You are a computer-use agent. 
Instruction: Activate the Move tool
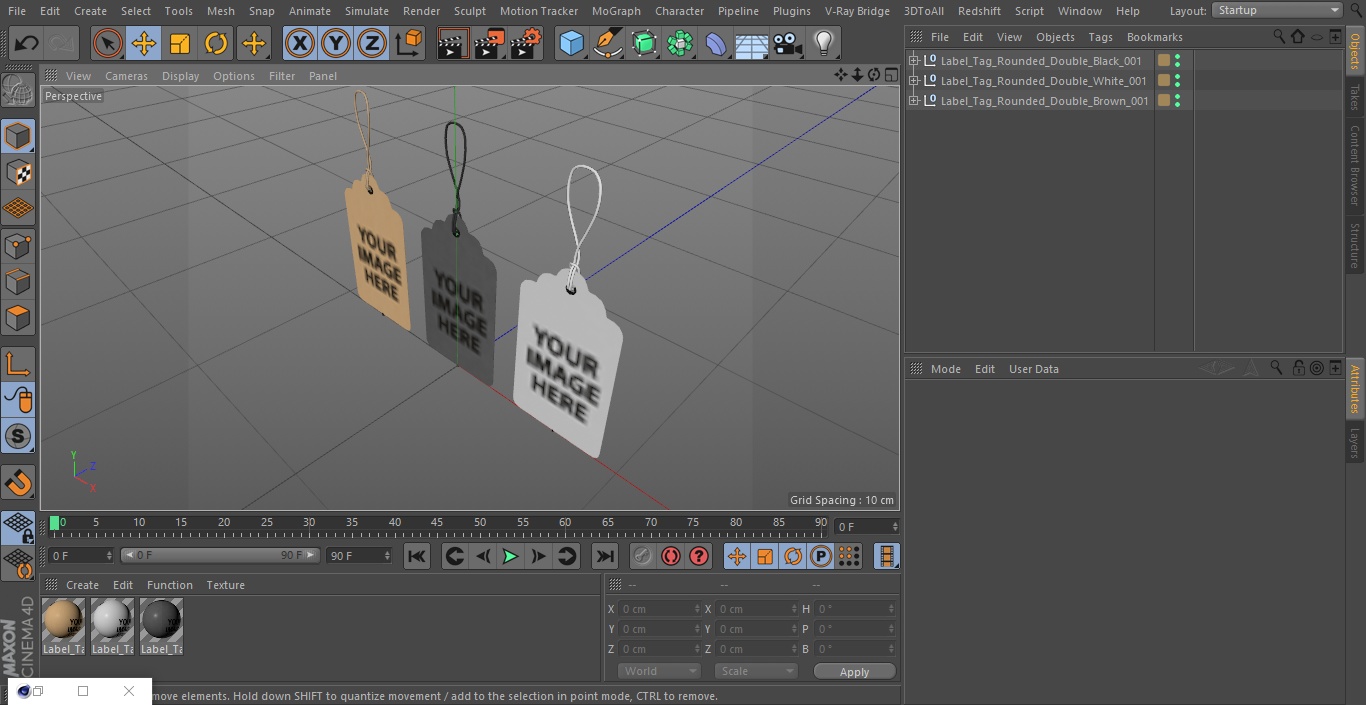(x=144, y=44)
